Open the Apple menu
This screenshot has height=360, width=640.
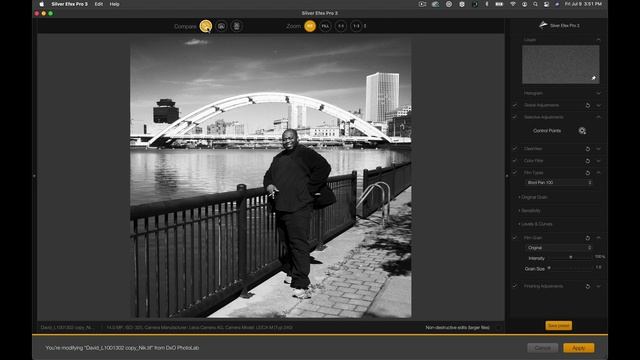pyautogui.click(x=42, y=4)
